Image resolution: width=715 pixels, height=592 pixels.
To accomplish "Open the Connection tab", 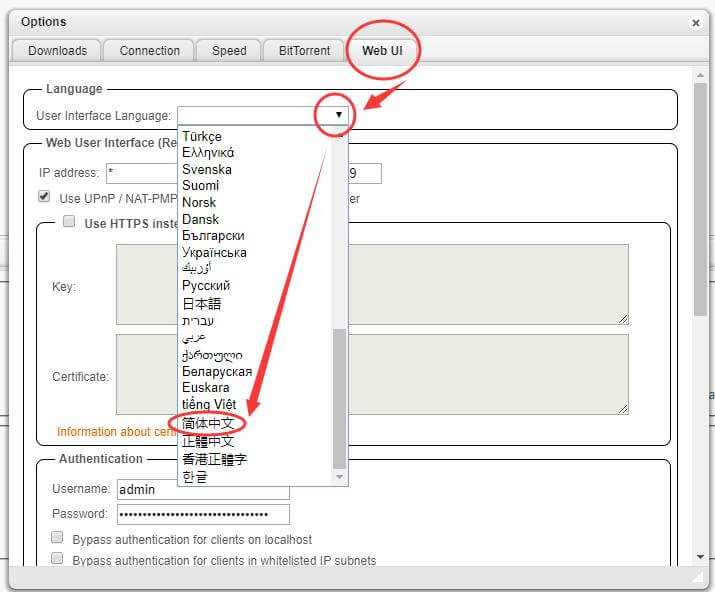I will pyautogui.click(x=150, y=51).
